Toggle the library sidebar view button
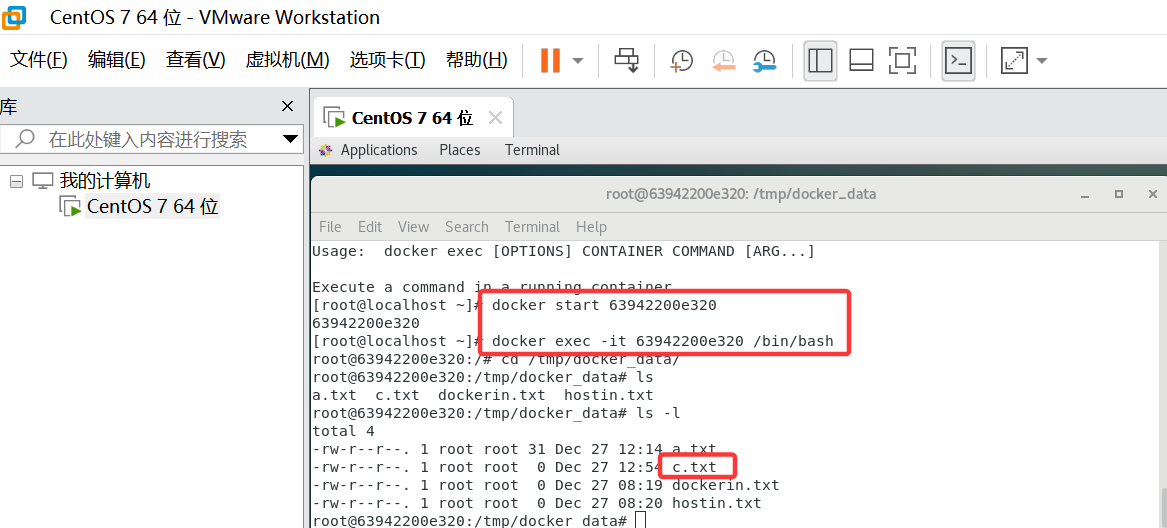 pyautogui.click(x=819, y=60)
